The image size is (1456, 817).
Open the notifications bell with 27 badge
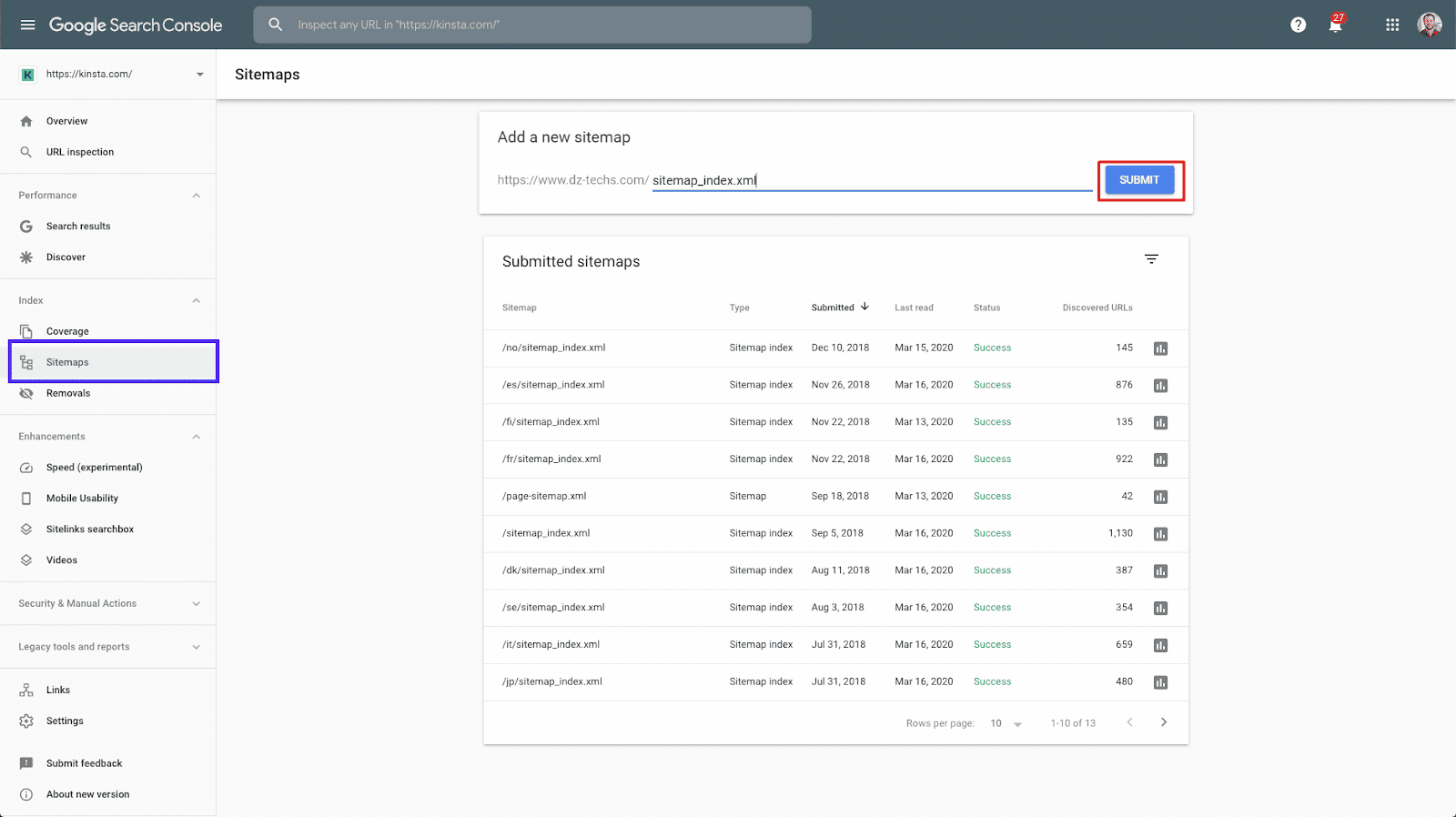tap(1336, 24)
